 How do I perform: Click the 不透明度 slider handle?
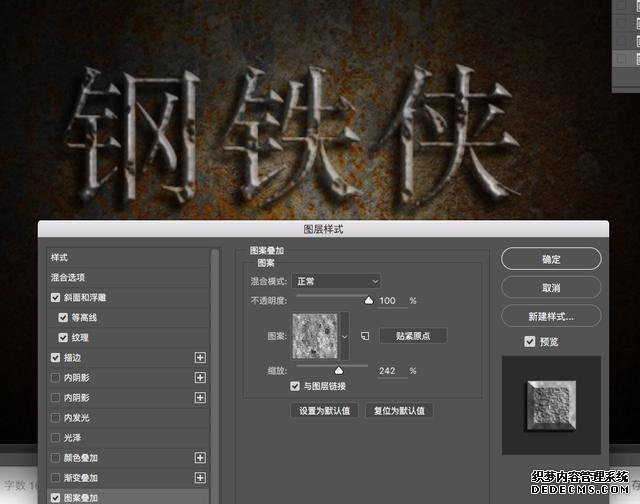tap(369, 301)
